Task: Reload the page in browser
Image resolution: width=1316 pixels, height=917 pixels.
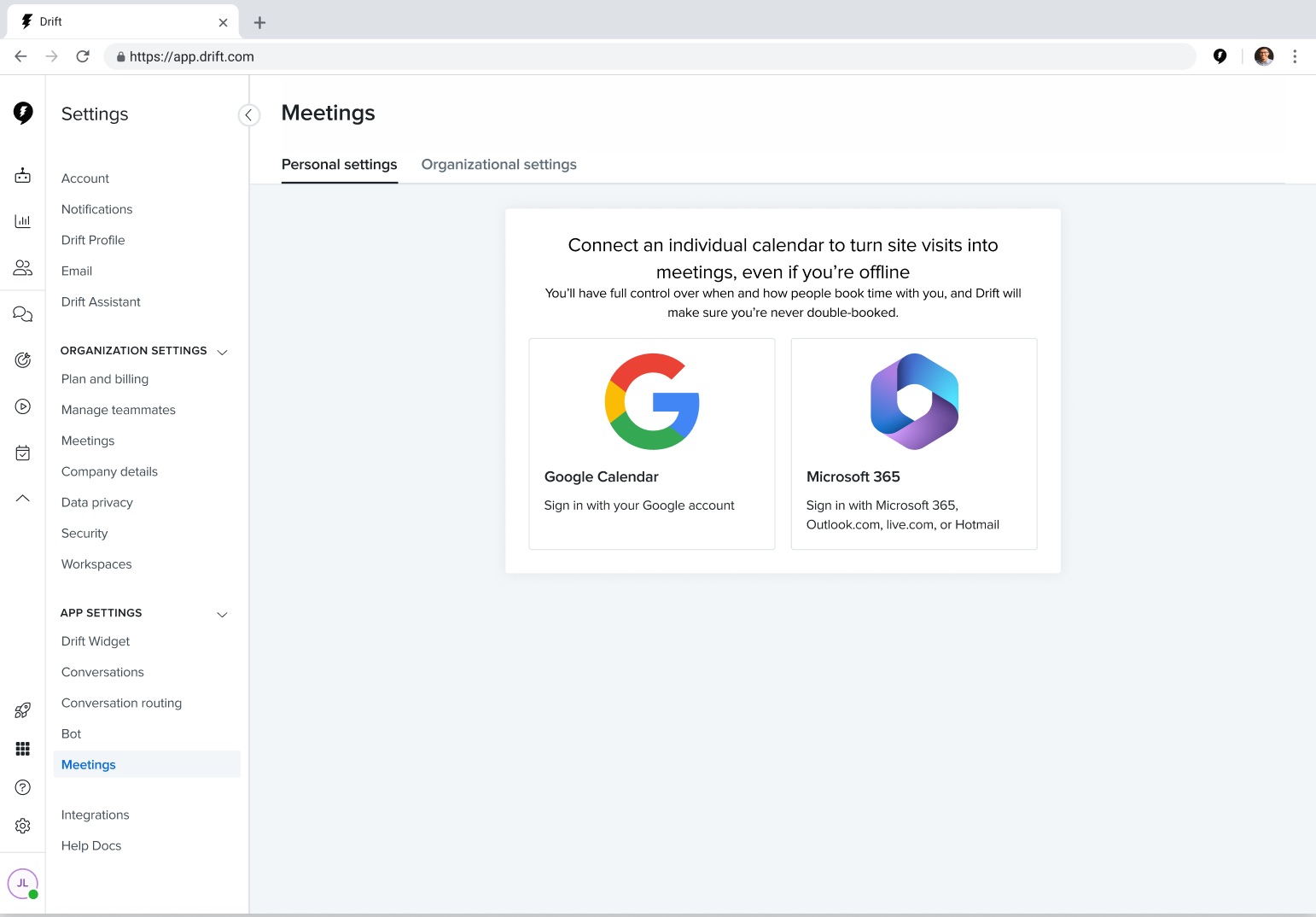Action: 83,56
